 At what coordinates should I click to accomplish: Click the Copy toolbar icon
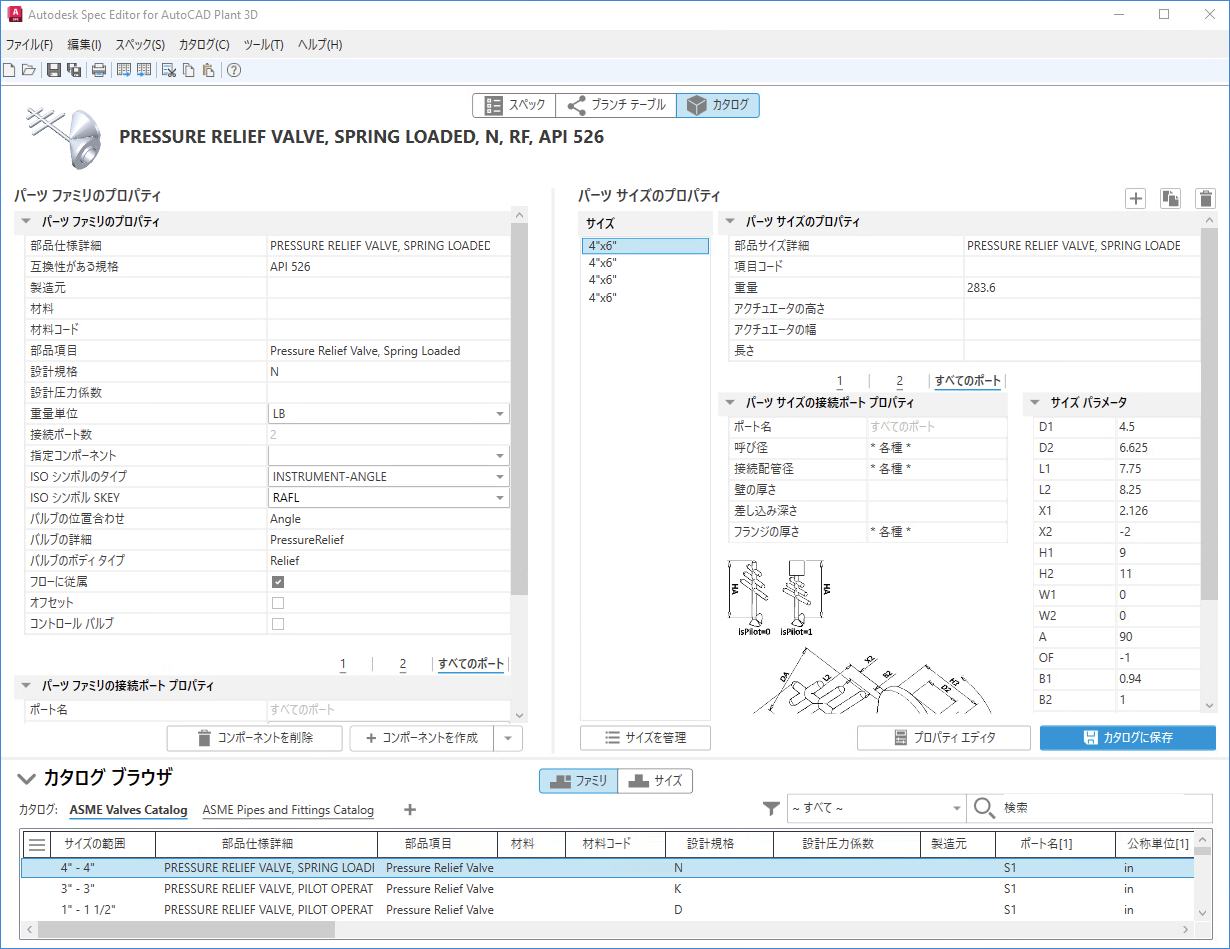[x=188, y=70]
